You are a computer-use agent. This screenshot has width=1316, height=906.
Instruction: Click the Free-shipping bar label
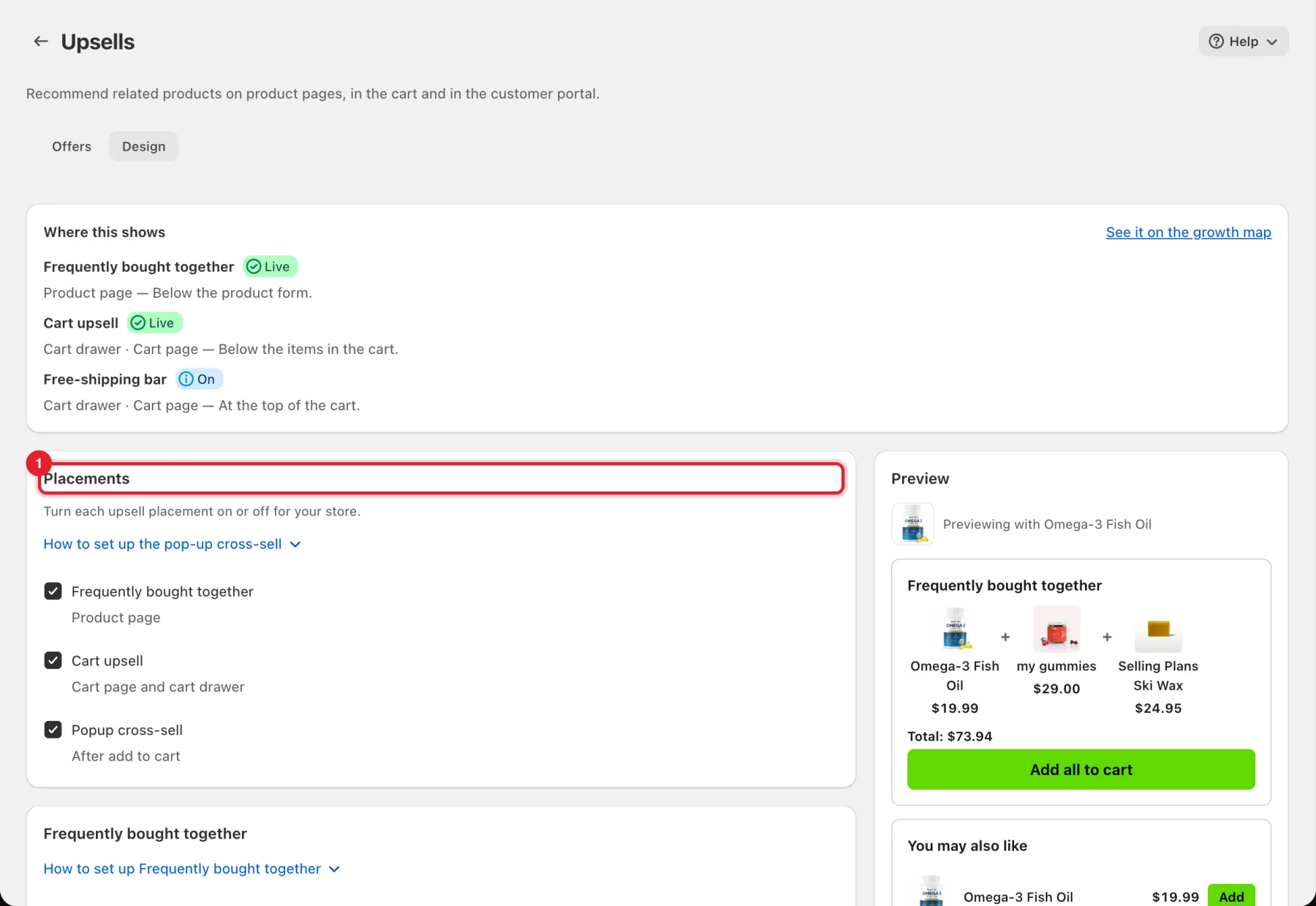(x=105, y=379)
